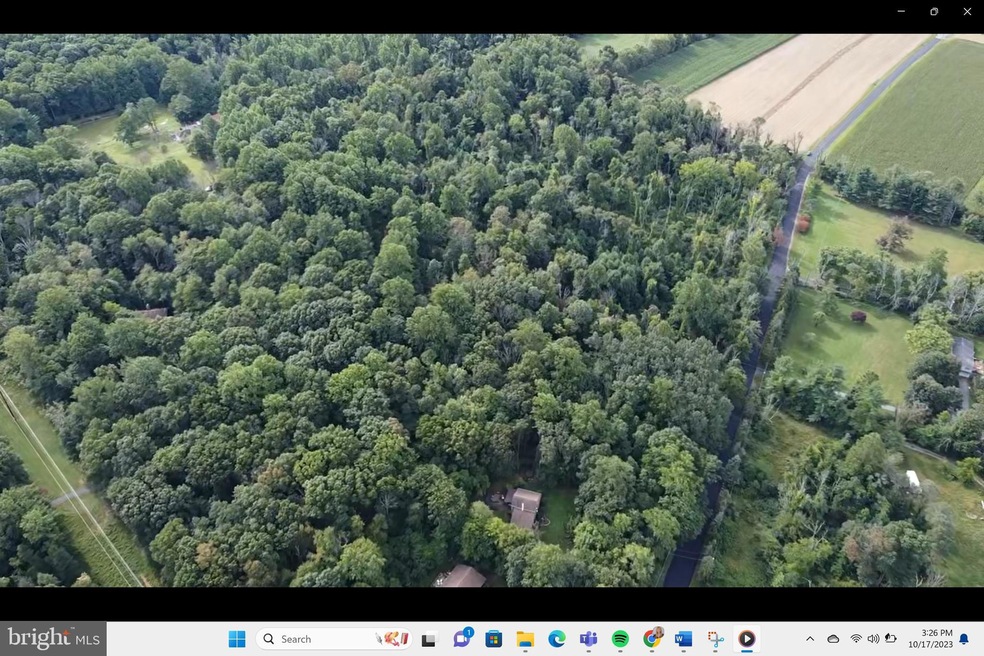
Task: Open Microsoft Teams from taskbar
Action: coord(589,639)
